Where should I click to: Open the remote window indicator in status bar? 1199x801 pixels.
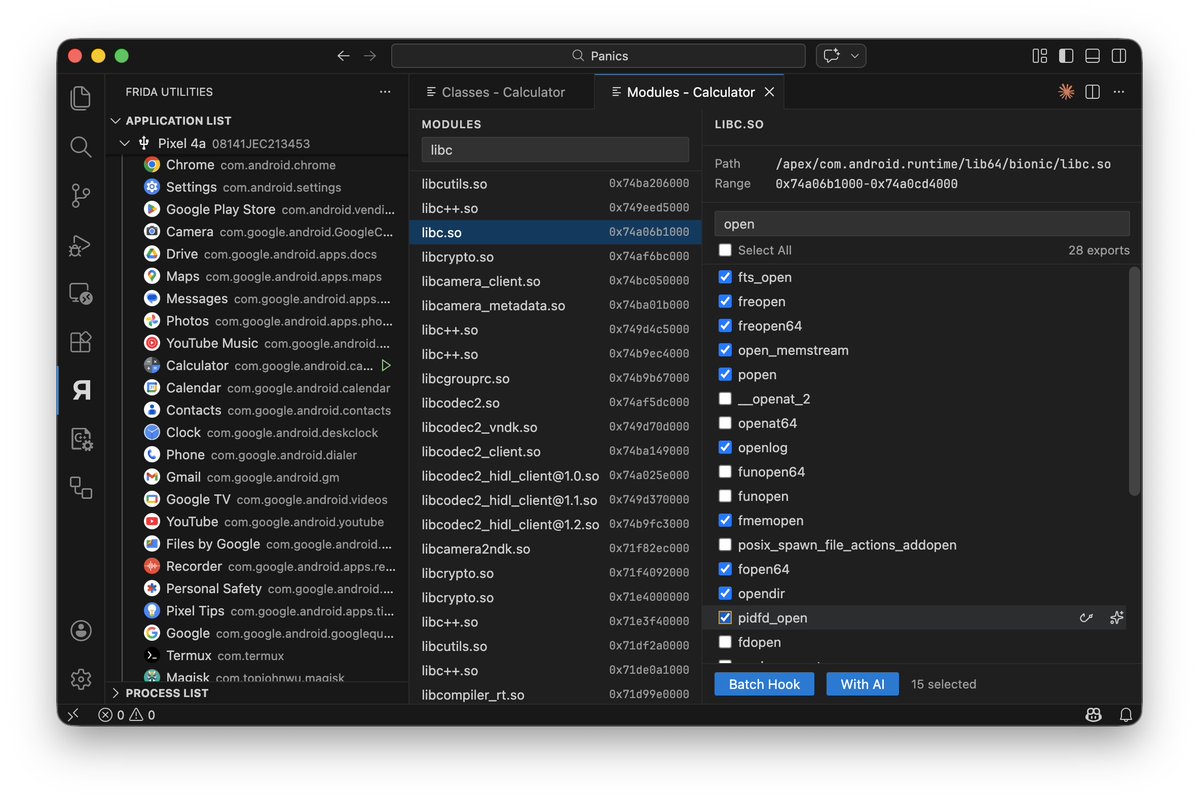[73, 715]
